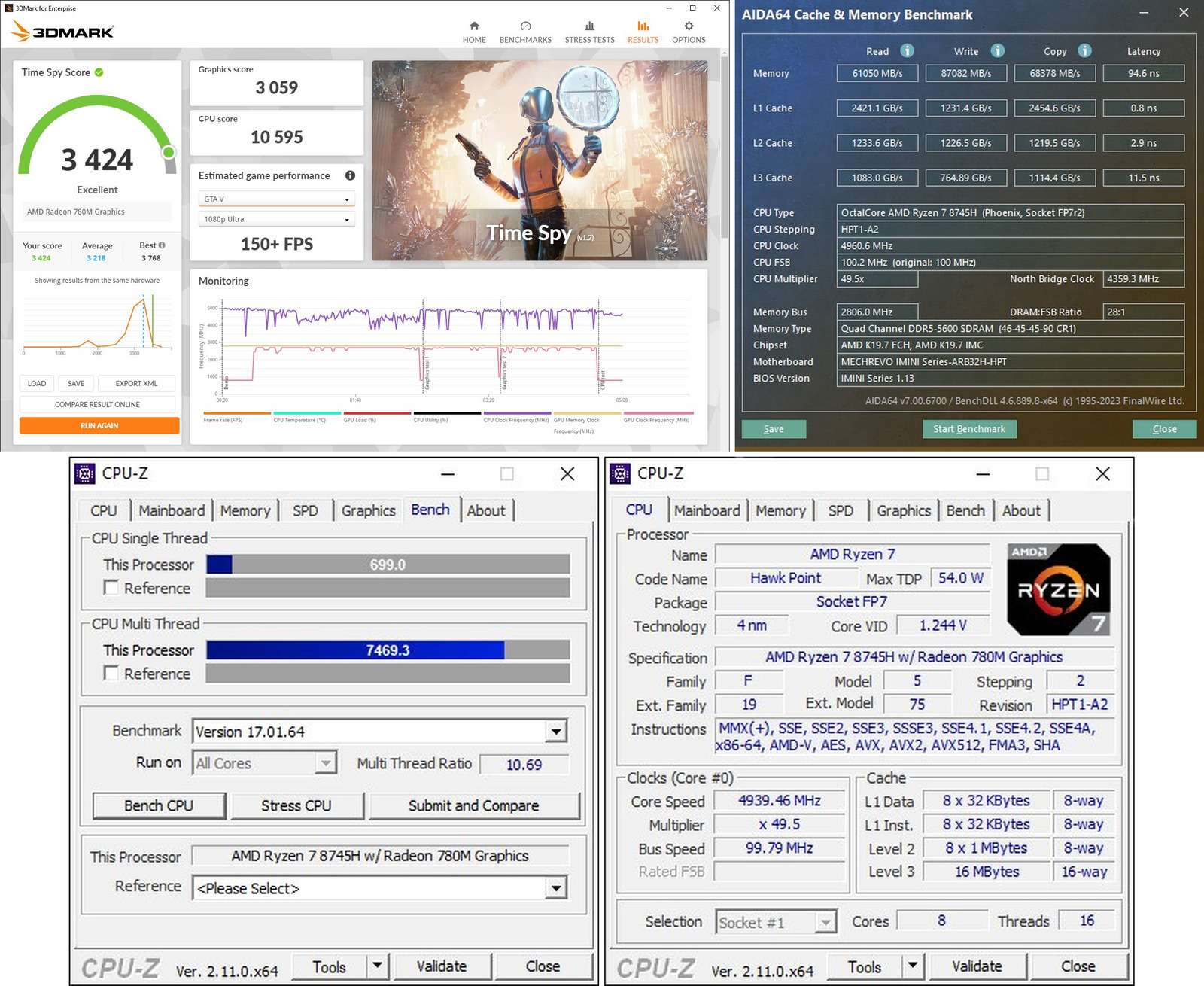Switch to Bench tab in CPU-Z CPU window
This screenshot has height=986, width=1204.
tap(965, 510)
